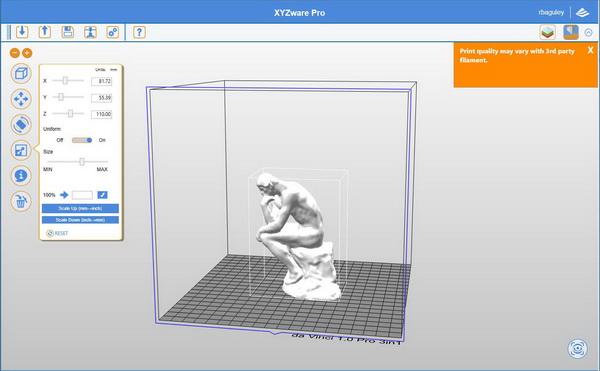Click the orange plus zoom button
Viewport: 600px width, 371px height.
27,53
